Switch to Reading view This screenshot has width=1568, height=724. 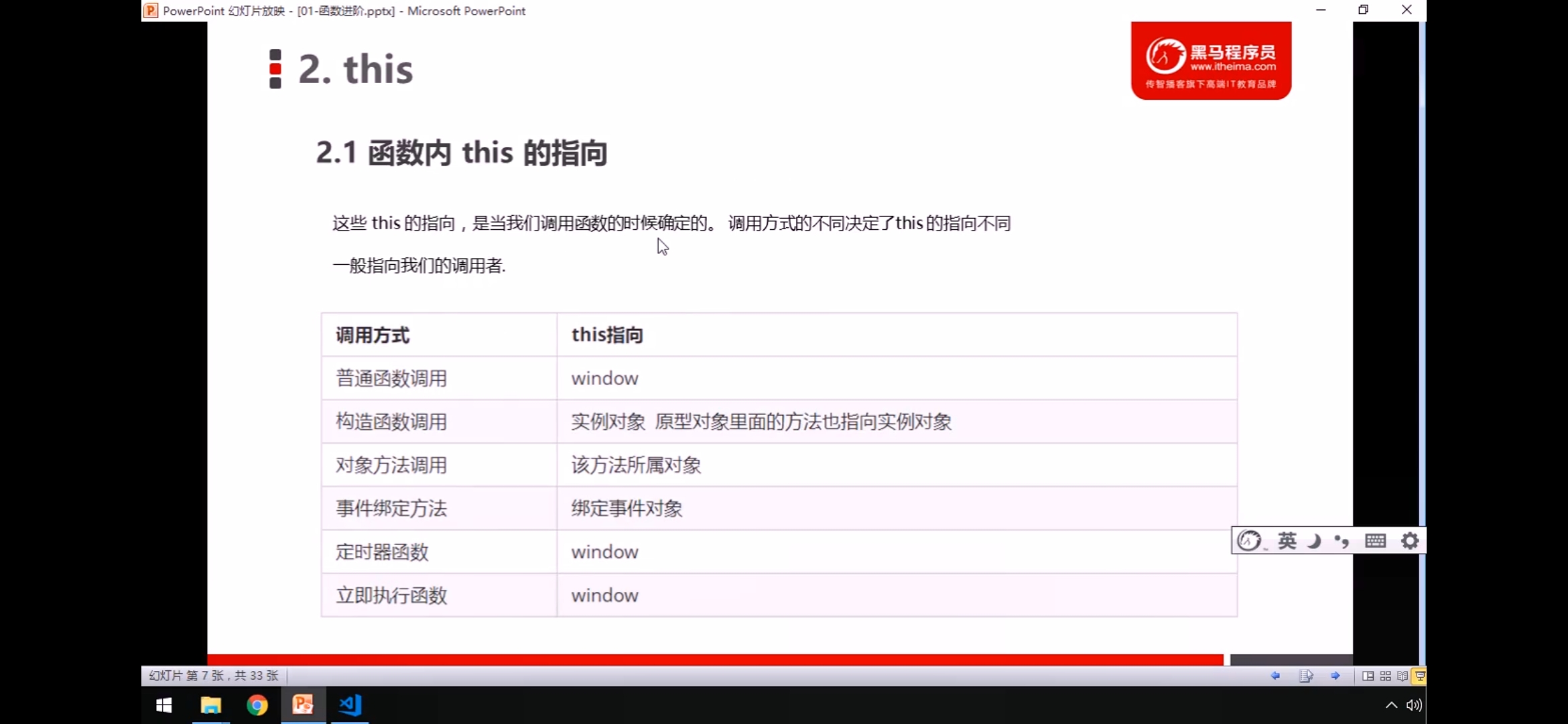click(x=1402, y=676)
